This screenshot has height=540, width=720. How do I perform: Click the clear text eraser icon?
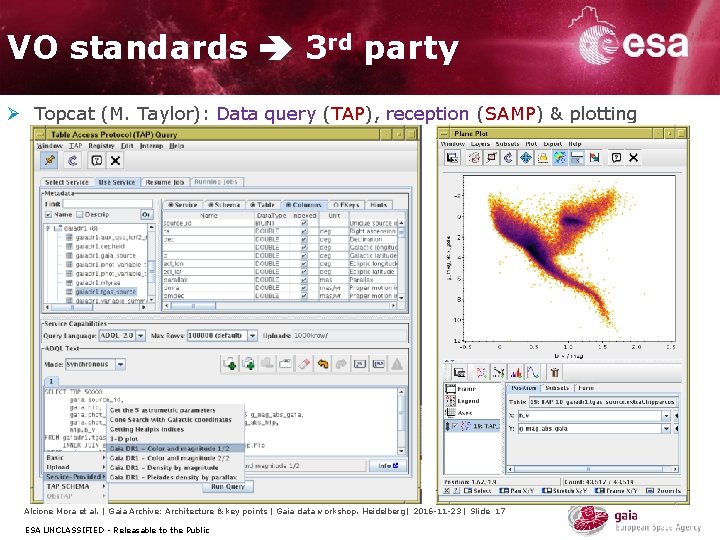tap(304, 364)
